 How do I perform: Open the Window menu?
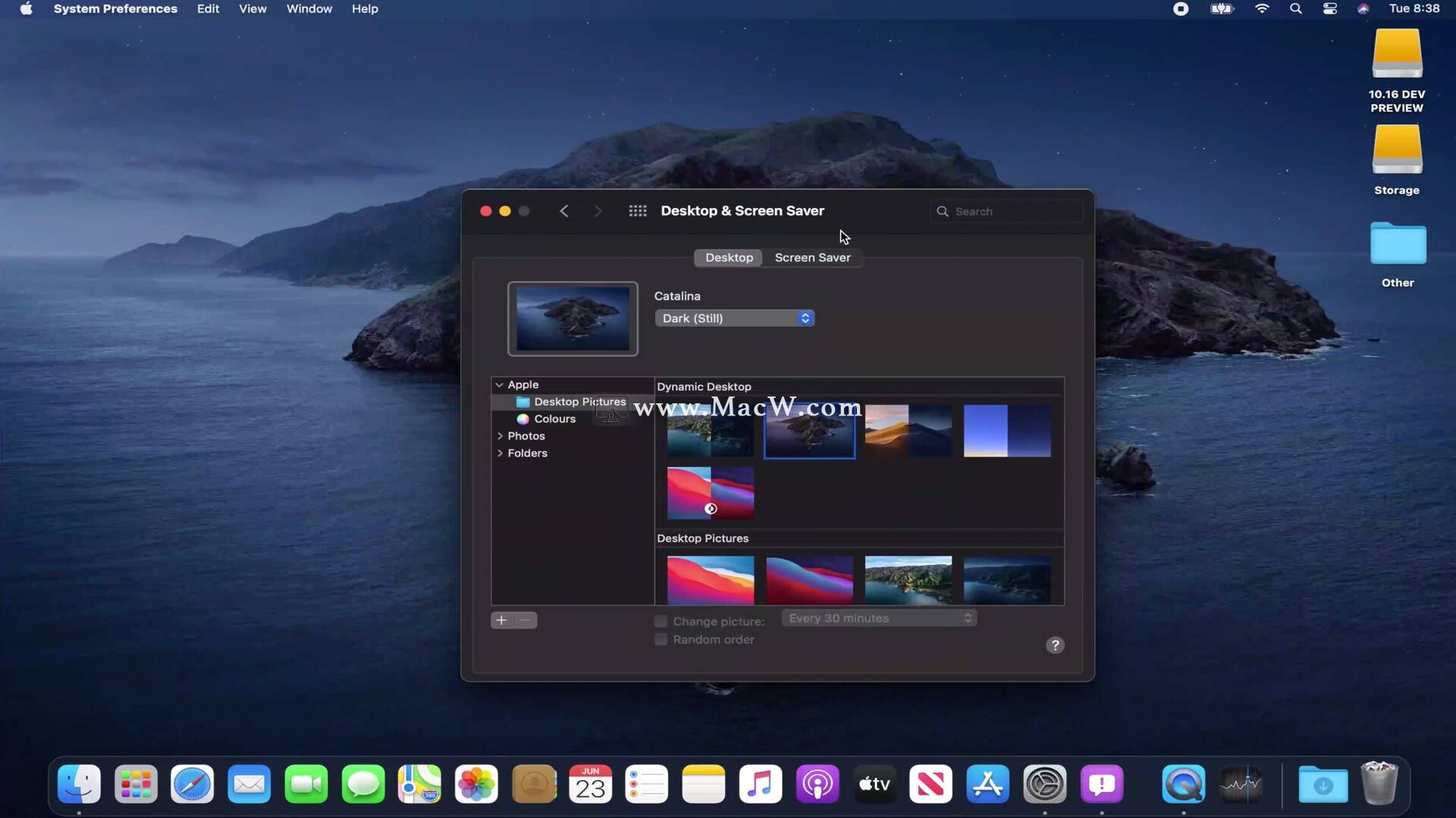(309, 8)
